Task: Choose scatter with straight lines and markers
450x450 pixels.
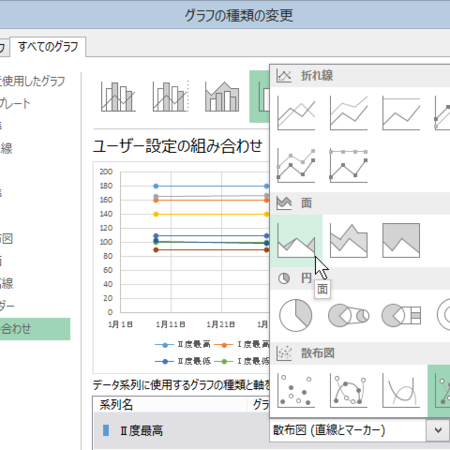Action: coord(439,390)
